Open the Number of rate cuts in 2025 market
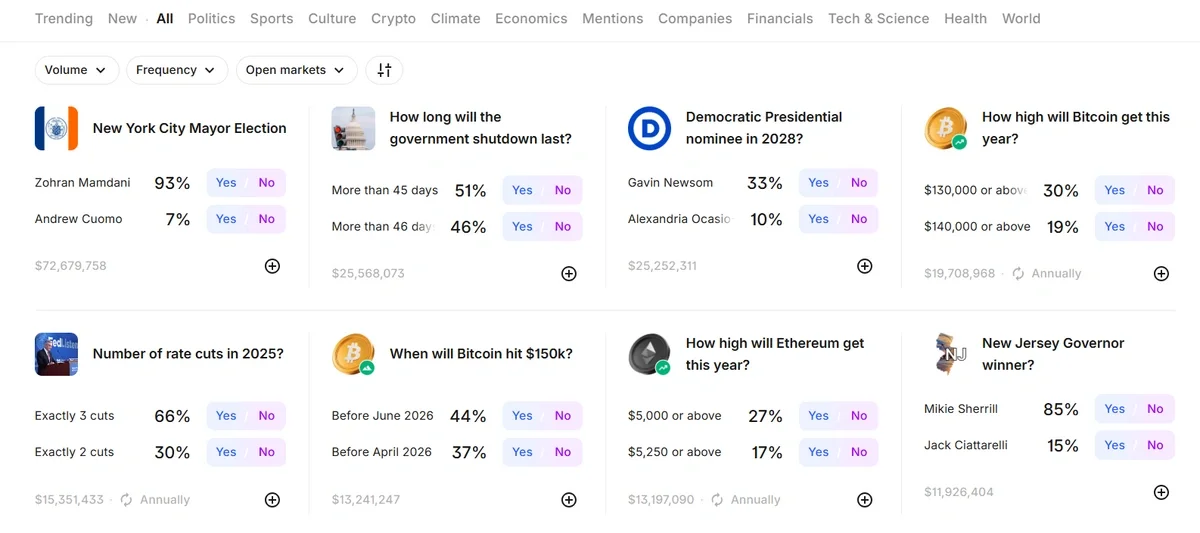 [188, 354]
